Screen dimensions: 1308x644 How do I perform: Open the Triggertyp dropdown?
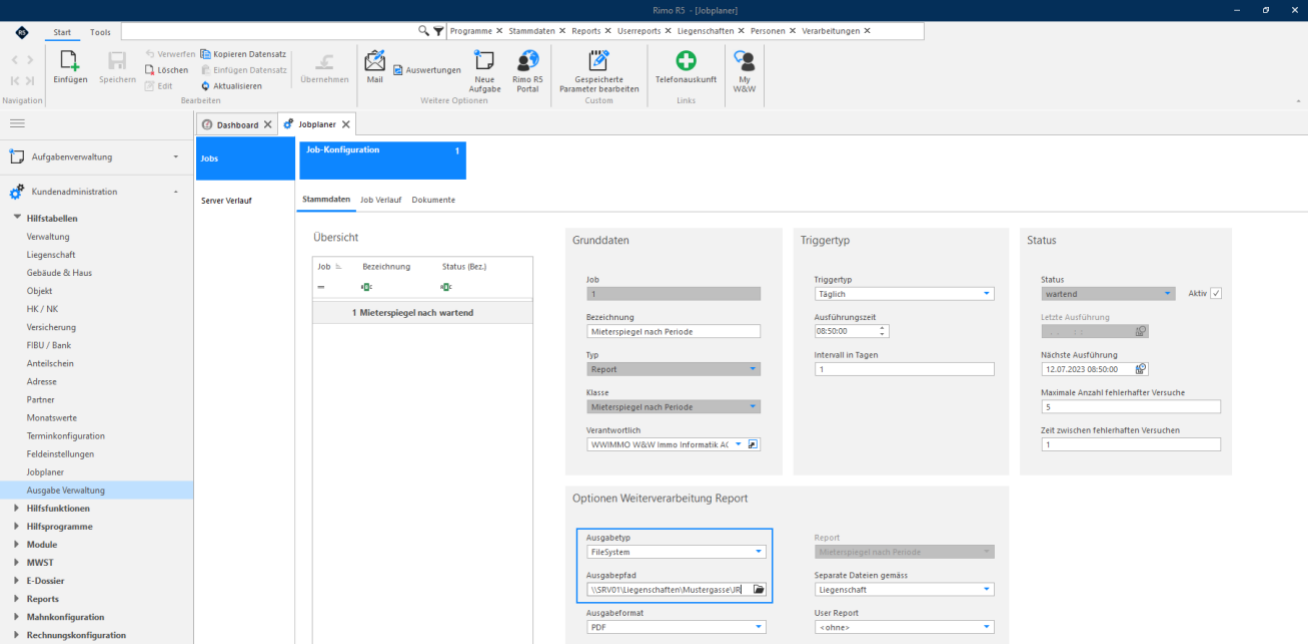(x=987, y=294)
